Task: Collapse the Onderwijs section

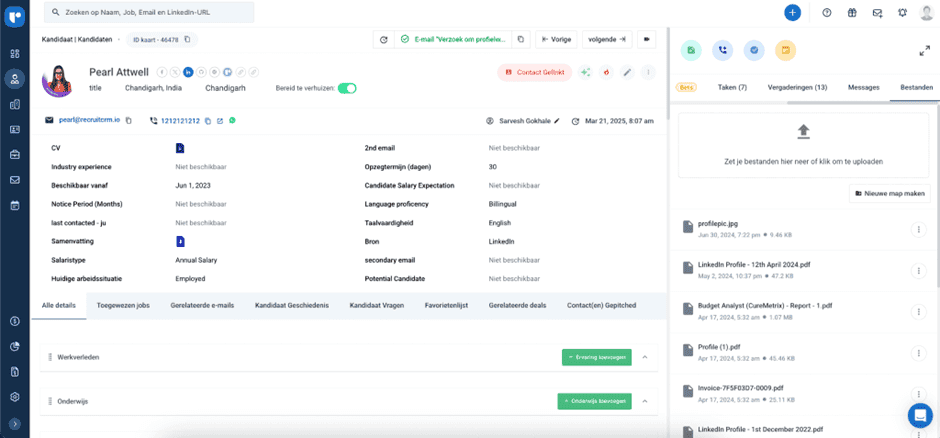Action: click(645, 401)
